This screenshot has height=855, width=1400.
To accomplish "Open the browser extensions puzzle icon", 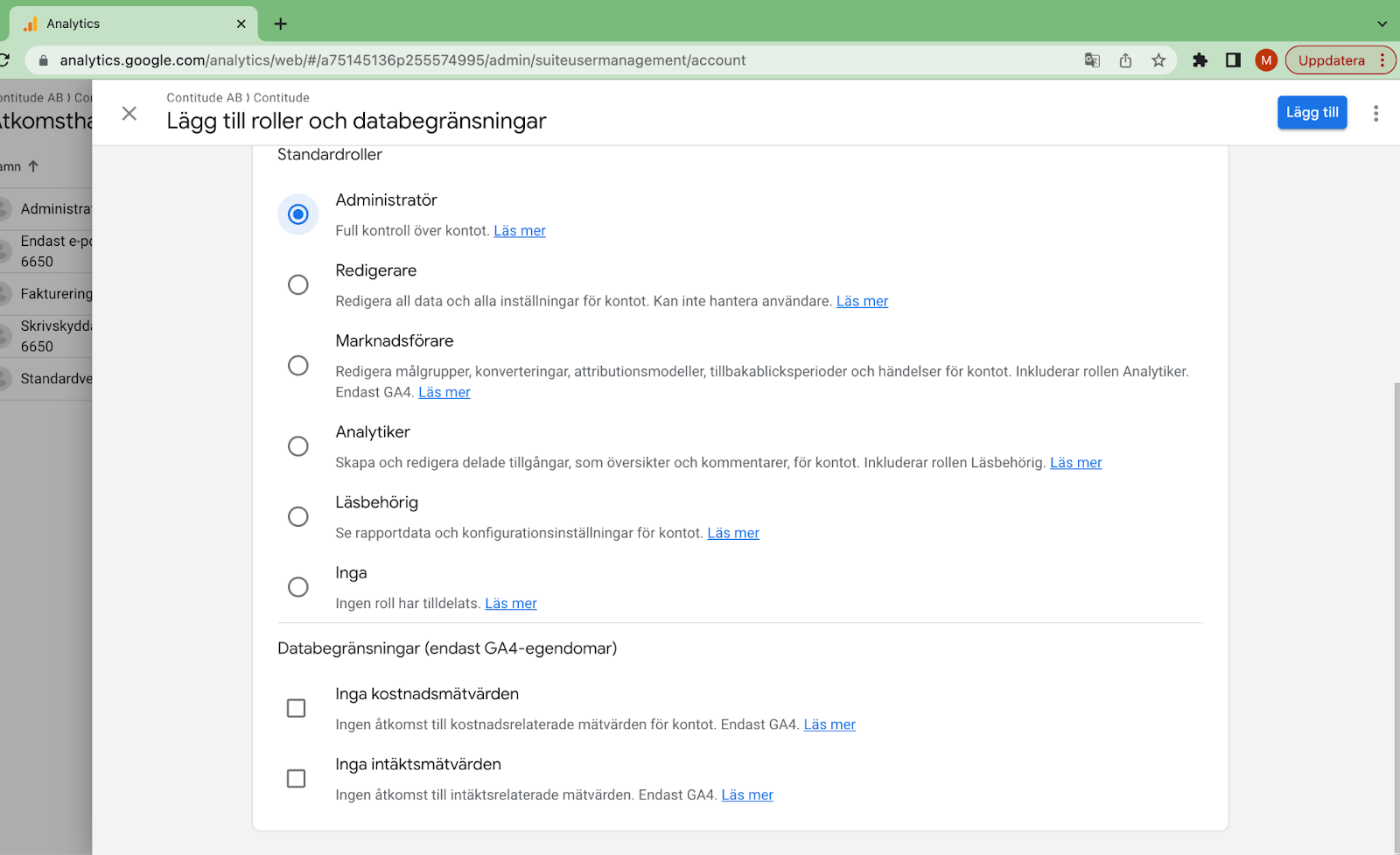I will coord(1200,60).
